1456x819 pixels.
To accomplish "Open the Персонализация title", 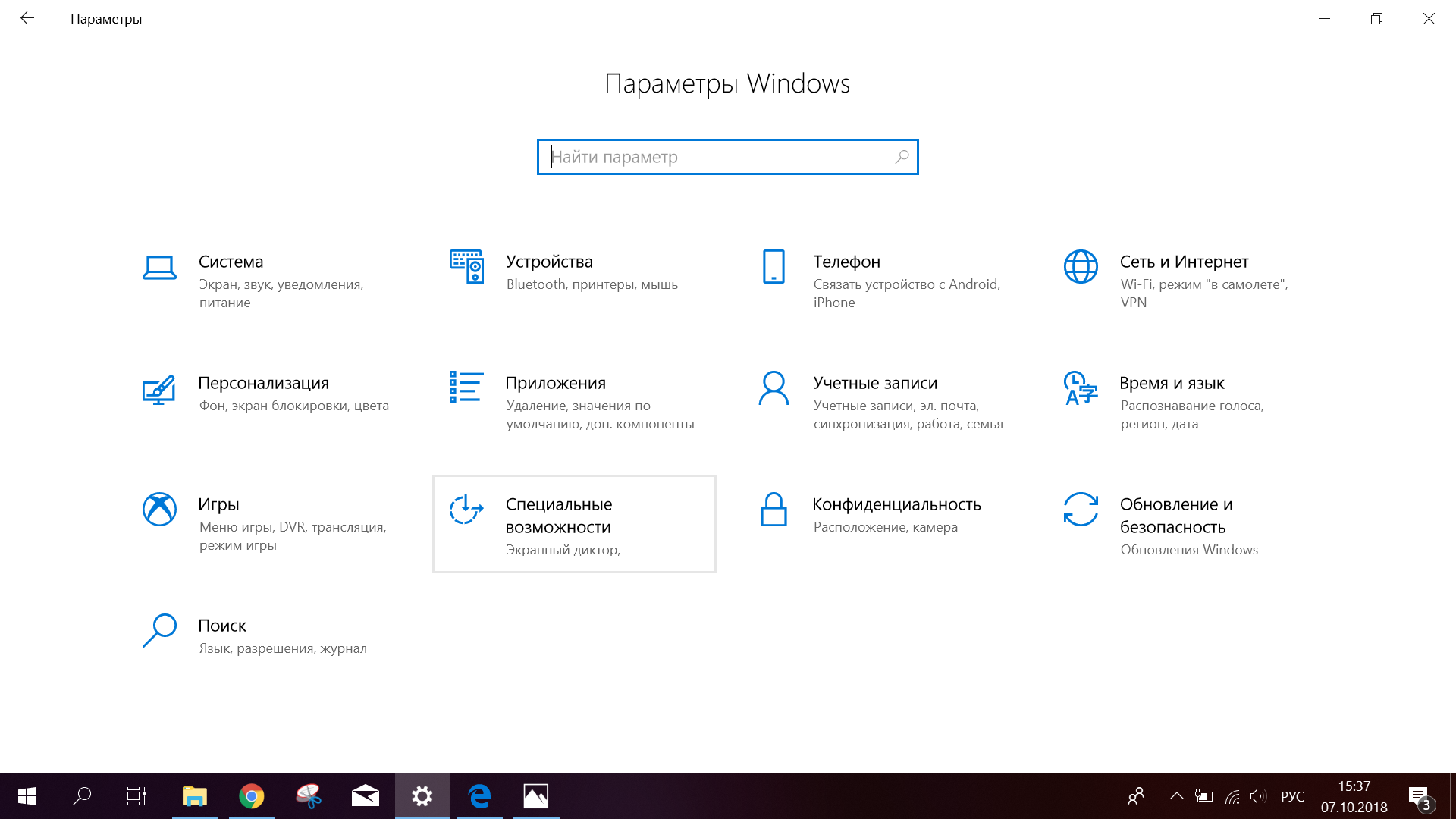I will coord(264,383).
